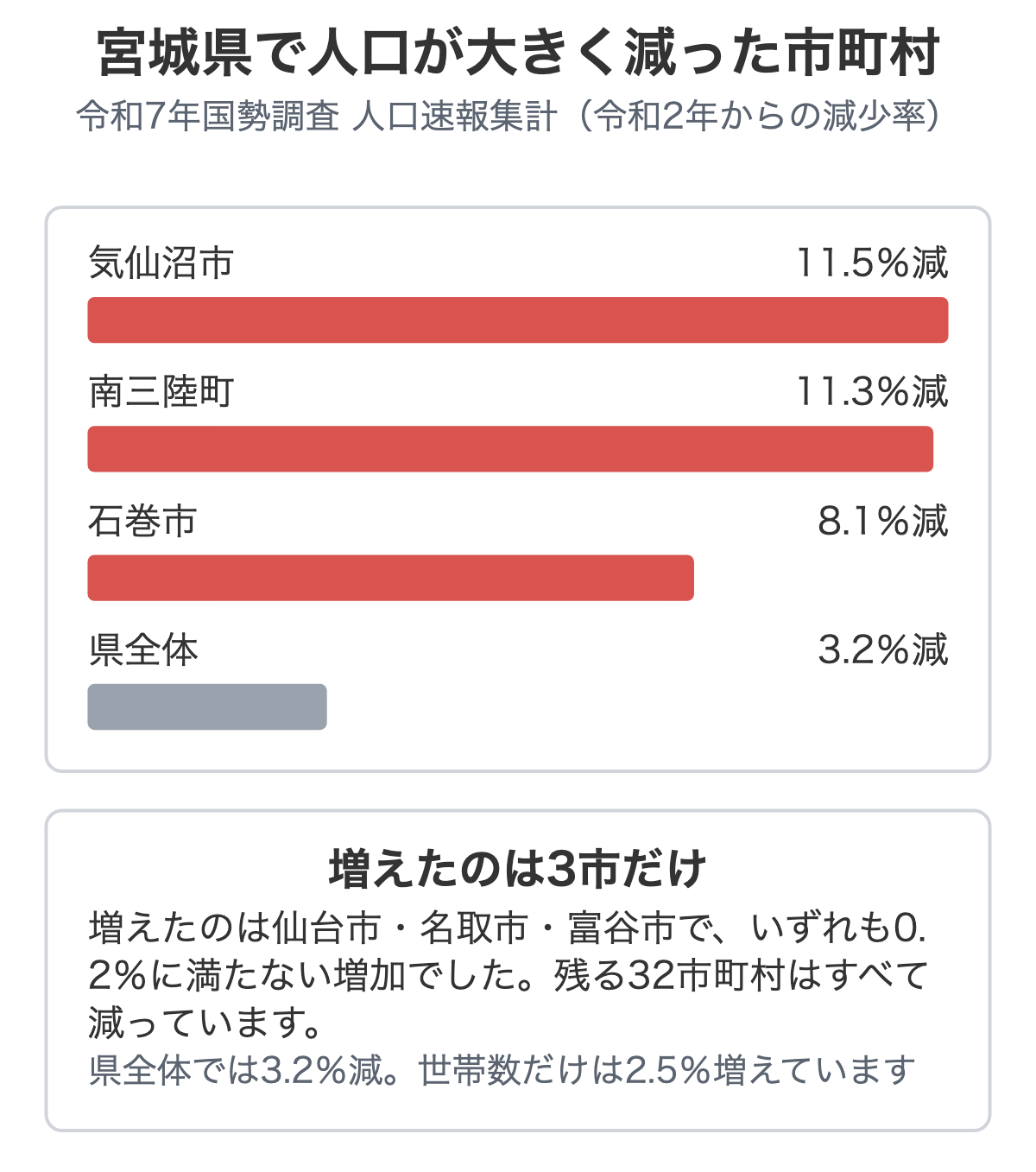Click the text mentioning 仙台市・名取市・富谷市
The width and height of the screenshot is (1036, 1172).
click(508, 928)
